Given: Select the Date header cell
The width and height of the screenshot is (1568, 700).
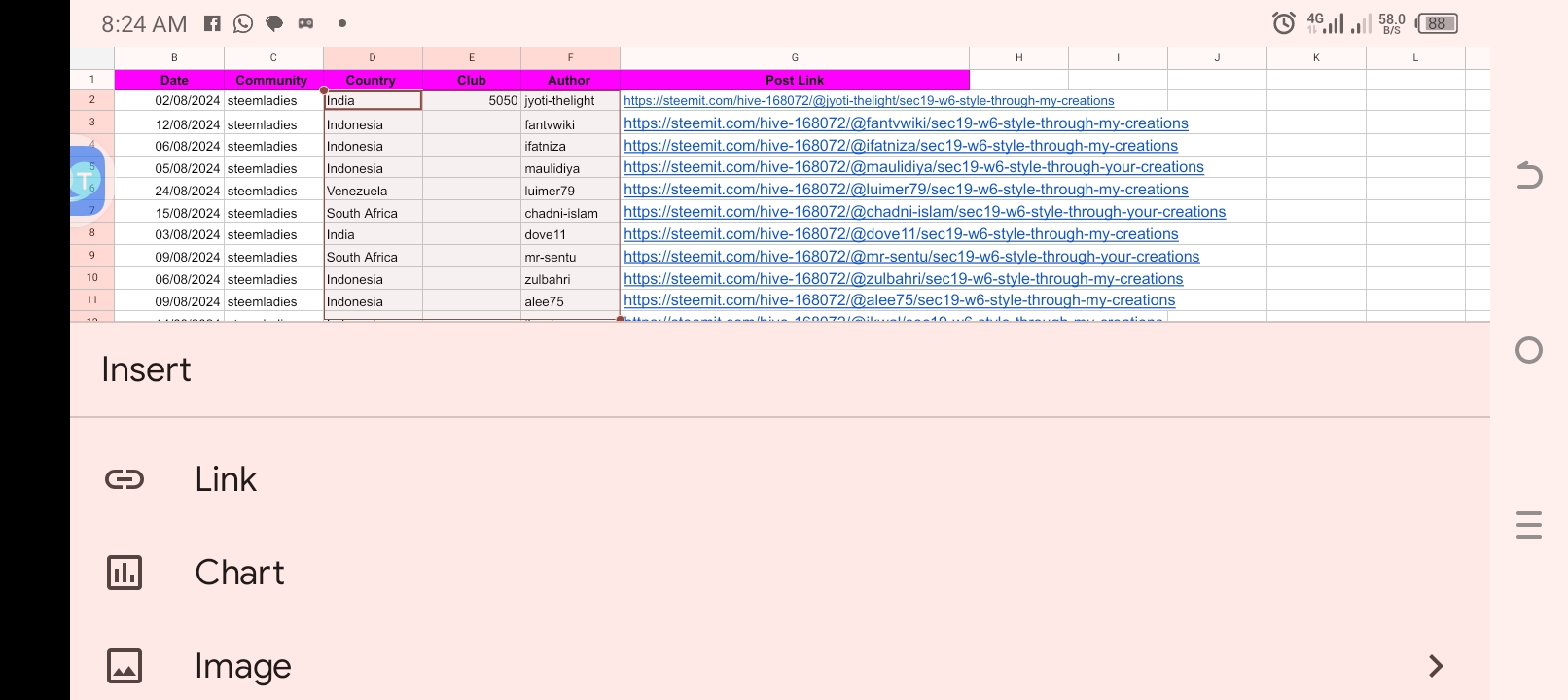Looking at the screenshot, I should (174, 80).
